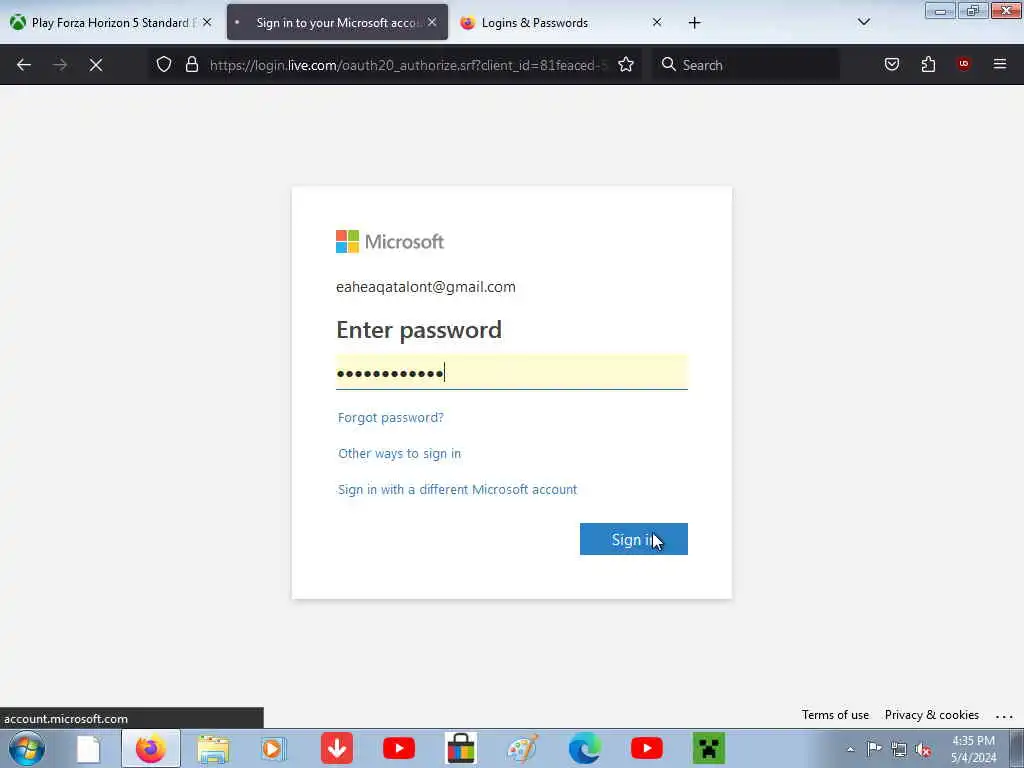
Task: Open the Terms of use link
Action: [835, 714]
